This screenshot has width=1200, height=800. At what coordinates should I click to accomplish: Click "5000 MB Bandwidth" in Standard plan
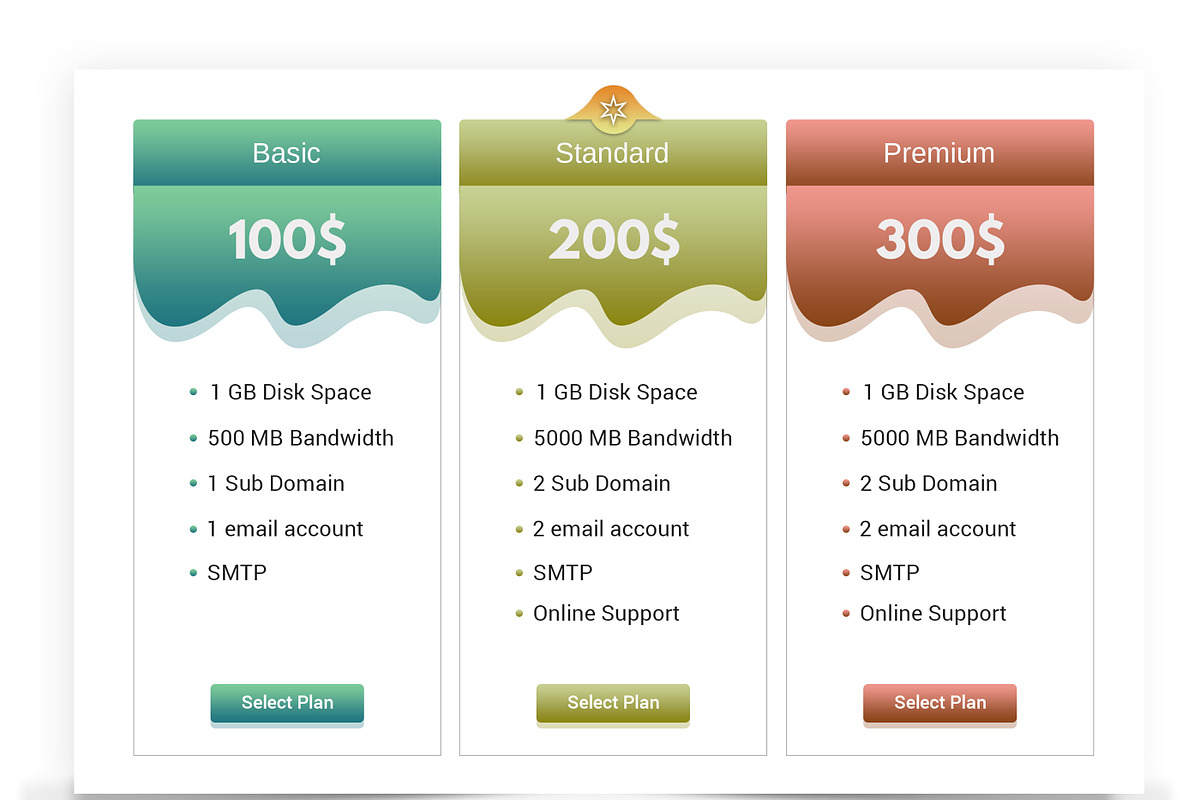(632, 438)
